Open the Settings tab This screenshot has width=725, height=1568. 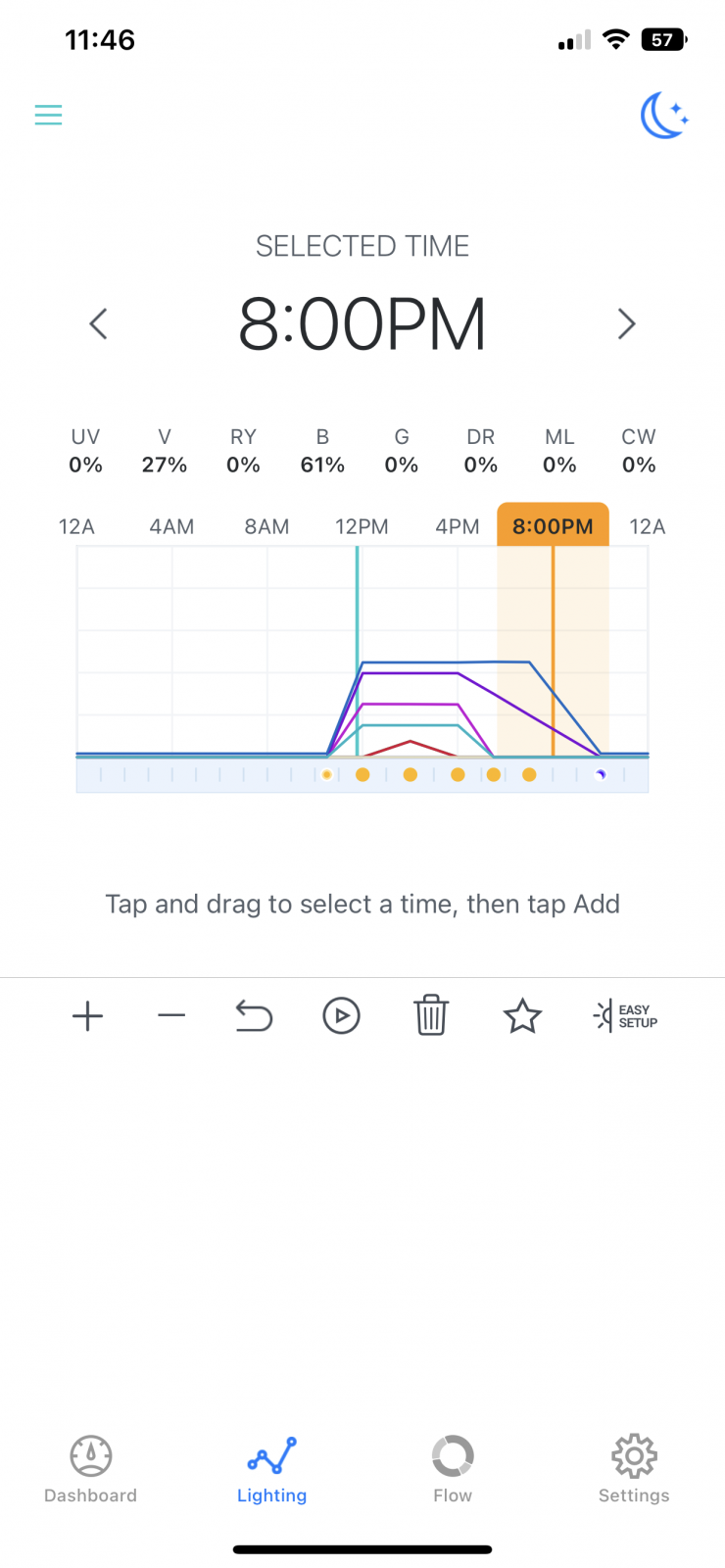click(x=634, y=1468)
